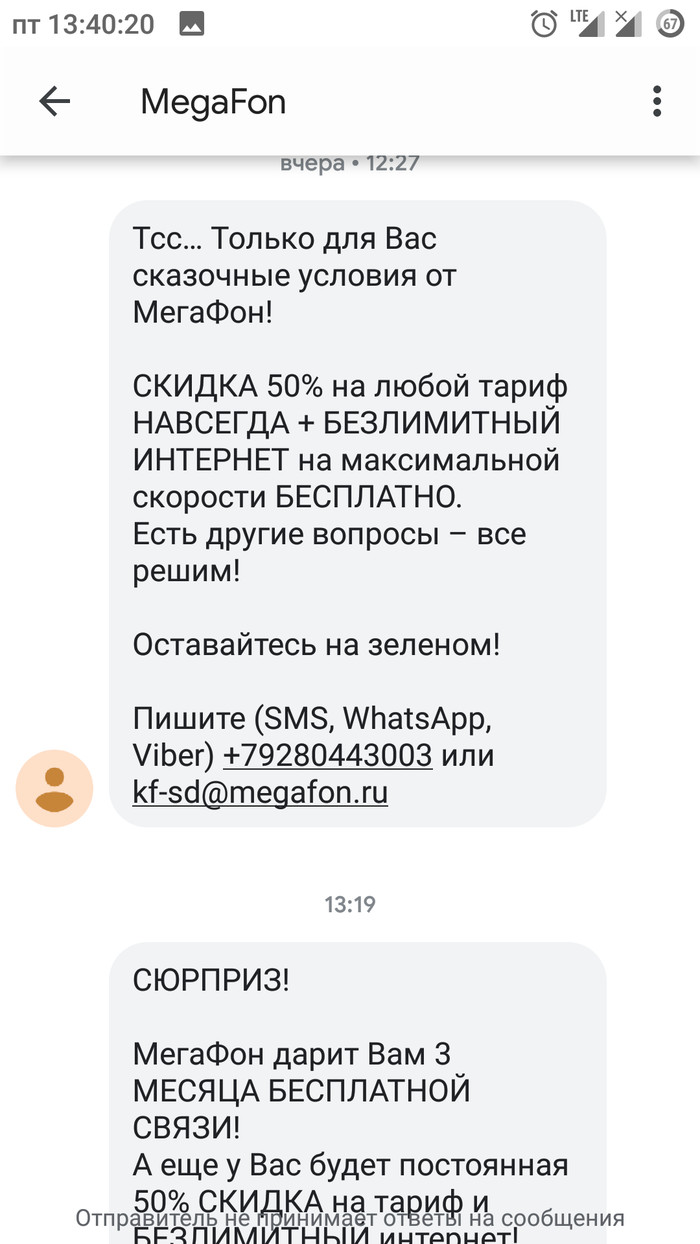Tap the no-signal SIM icon with cross
The image size is (700, 1244).
[x=626, y=23]
